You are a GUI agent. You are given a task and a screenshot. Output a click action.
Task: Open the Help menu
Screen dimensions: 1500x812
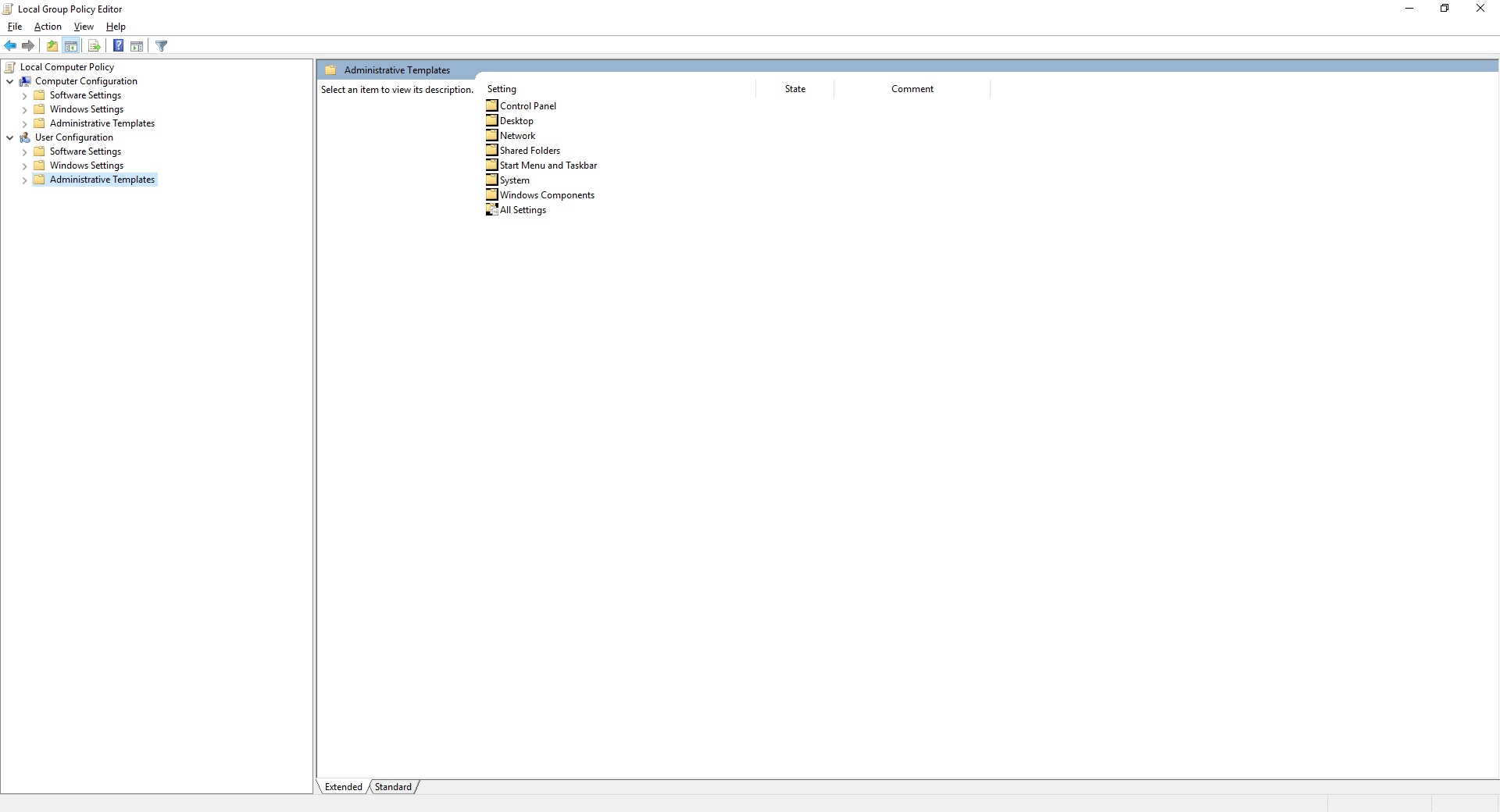(x=116, y=27)
